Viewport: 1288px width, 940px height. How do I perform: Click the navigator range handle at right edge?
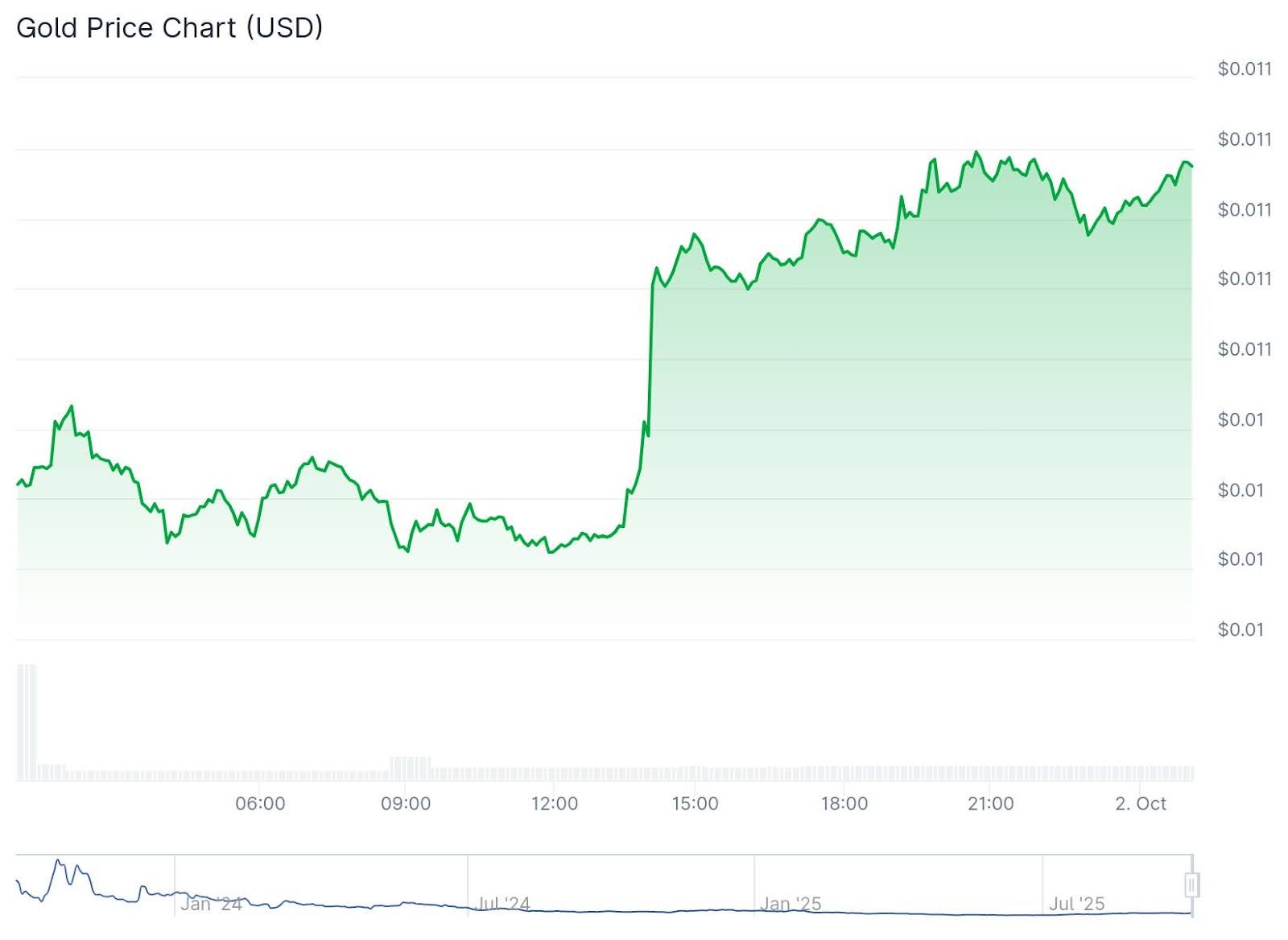pos(1191,885)
